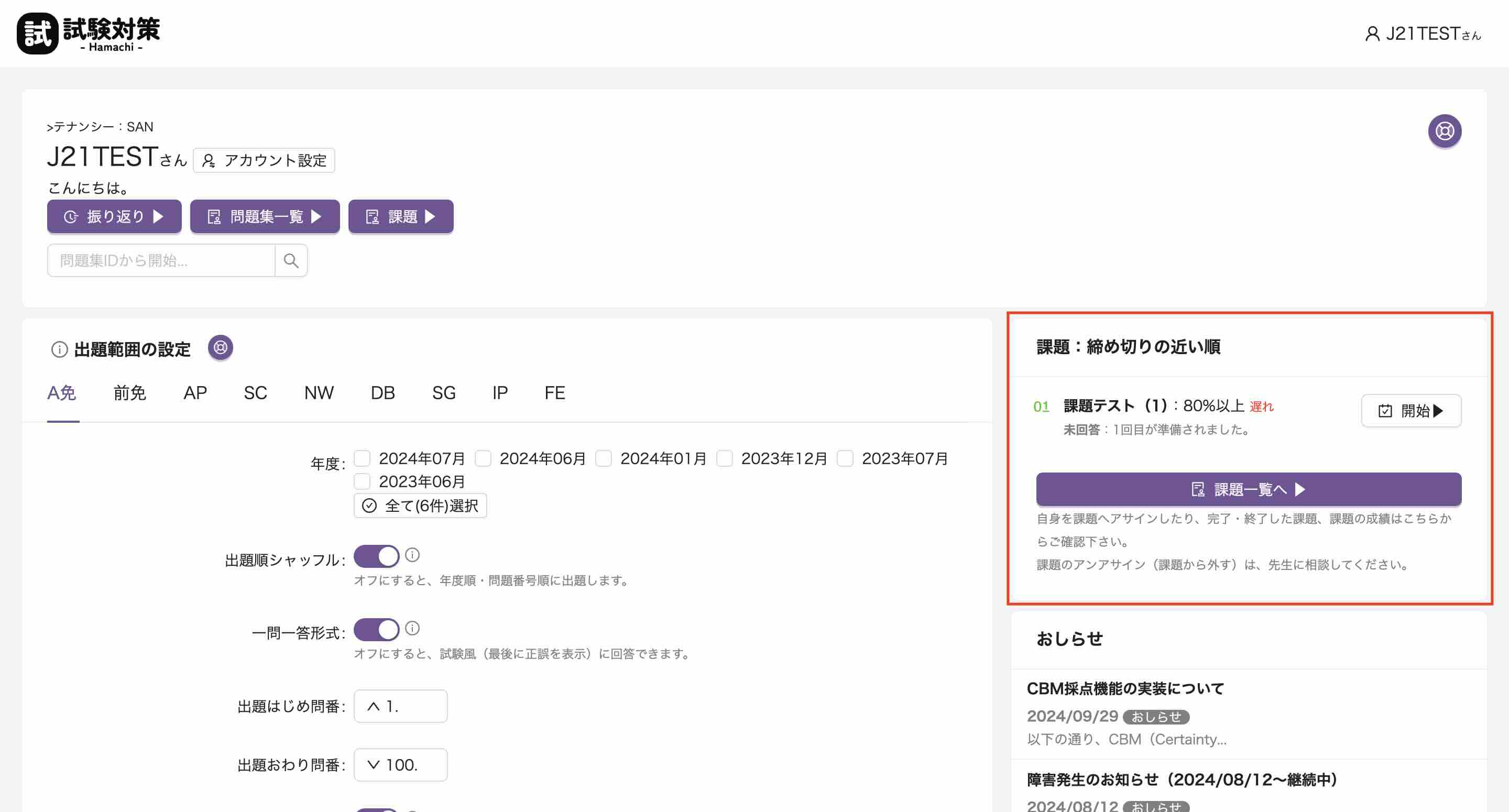Check the 2023年12月 checkbox

pyautogui.click(x=725, y=458)
